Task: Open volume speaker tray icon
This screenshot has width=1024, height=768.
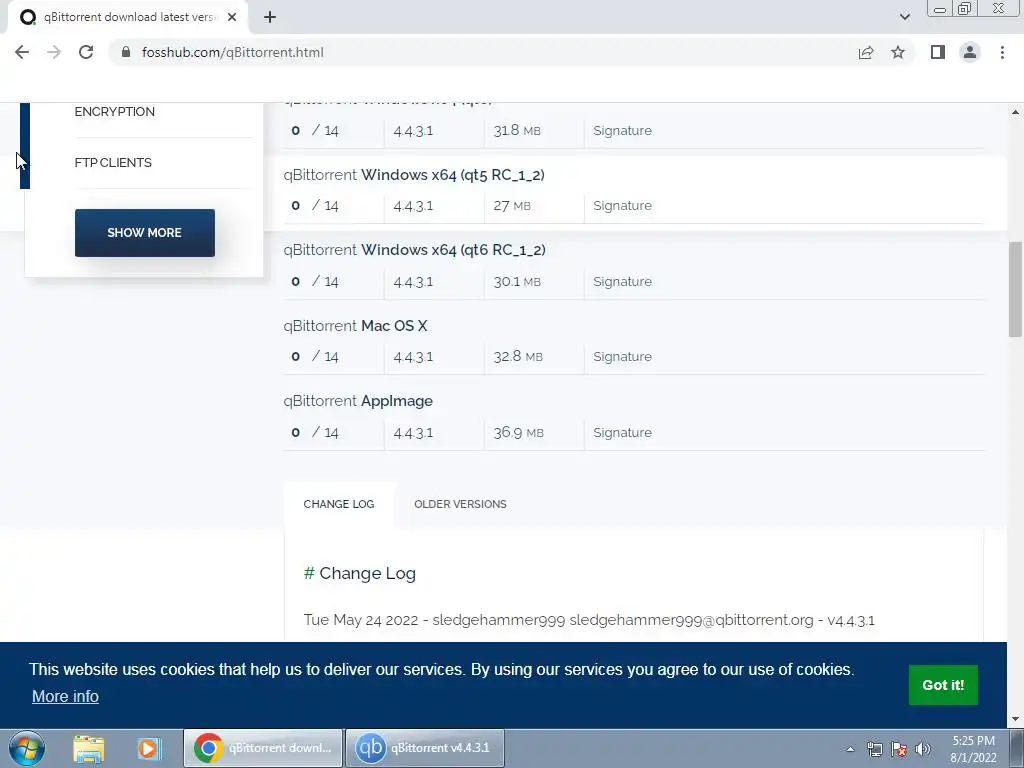Action: 923,749
